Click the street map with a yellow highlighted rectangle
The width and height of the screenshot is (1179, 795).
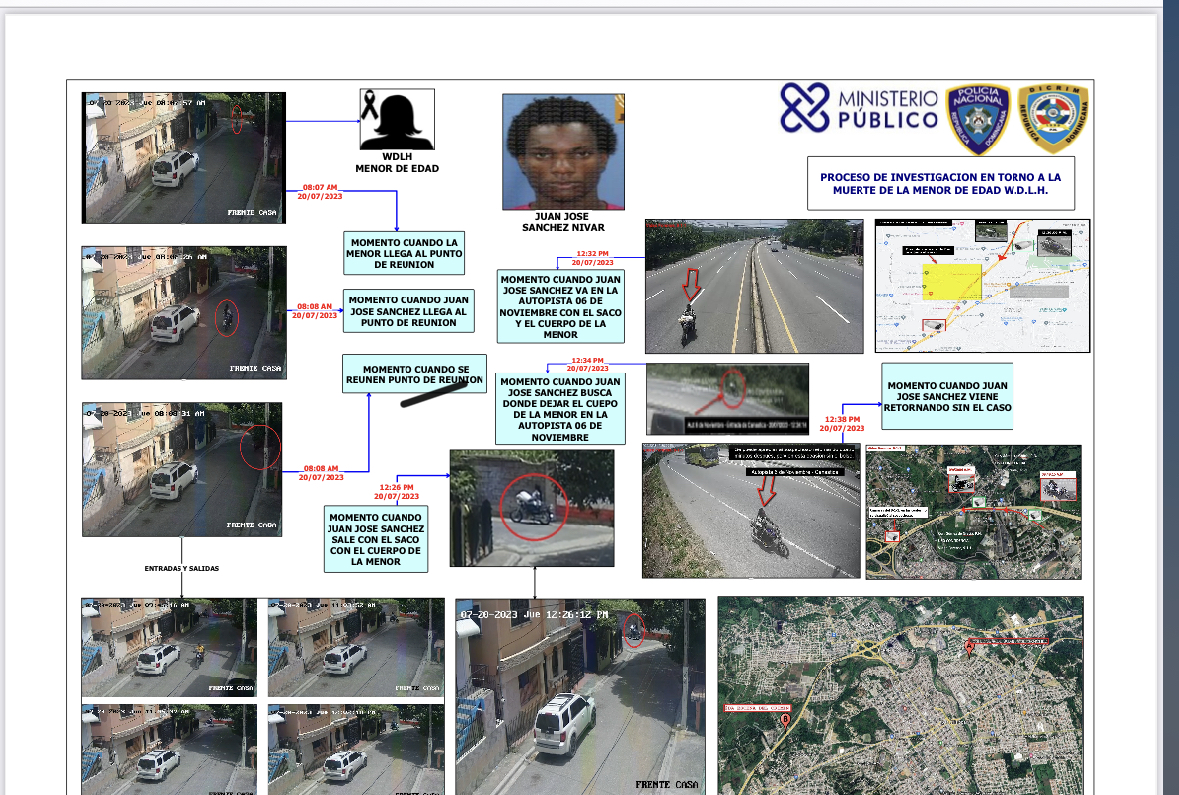[982, 286]
